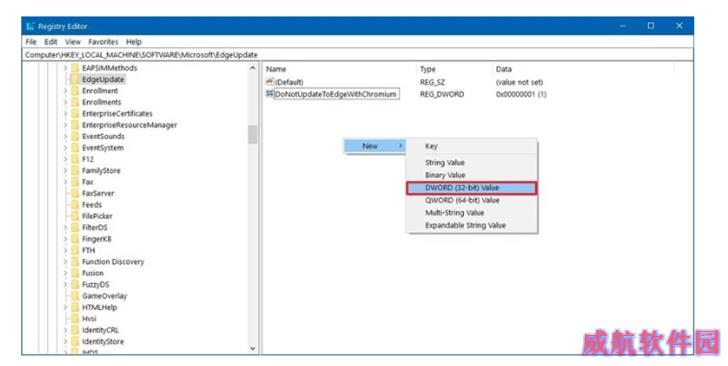Choose Multi-String Value
Image resolution: width=728 pixels, height=366 pixels.
coord(472,213)
